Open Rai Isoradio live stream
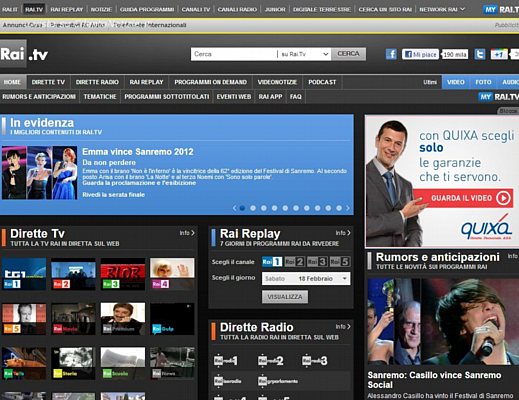Screen dimensions: 519x400 [227, 381]
